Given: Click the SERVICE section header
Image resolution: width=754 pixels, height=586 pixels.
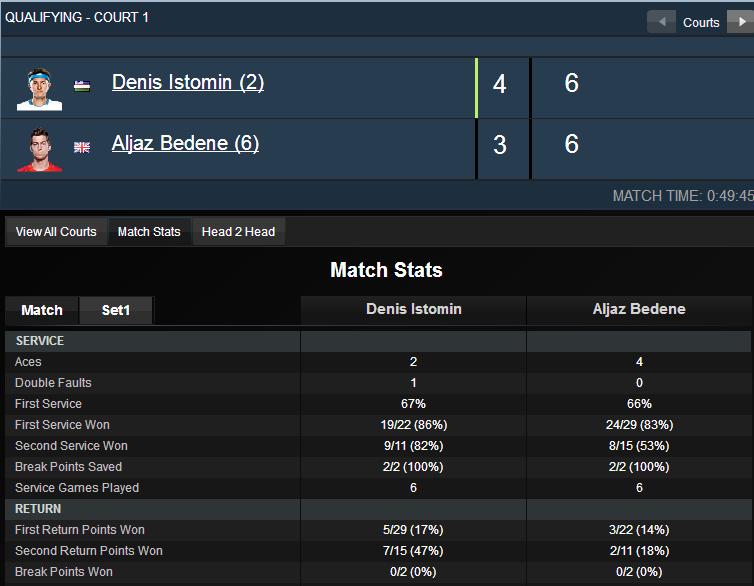Looking at the screenshot, I should click(39, 341).
